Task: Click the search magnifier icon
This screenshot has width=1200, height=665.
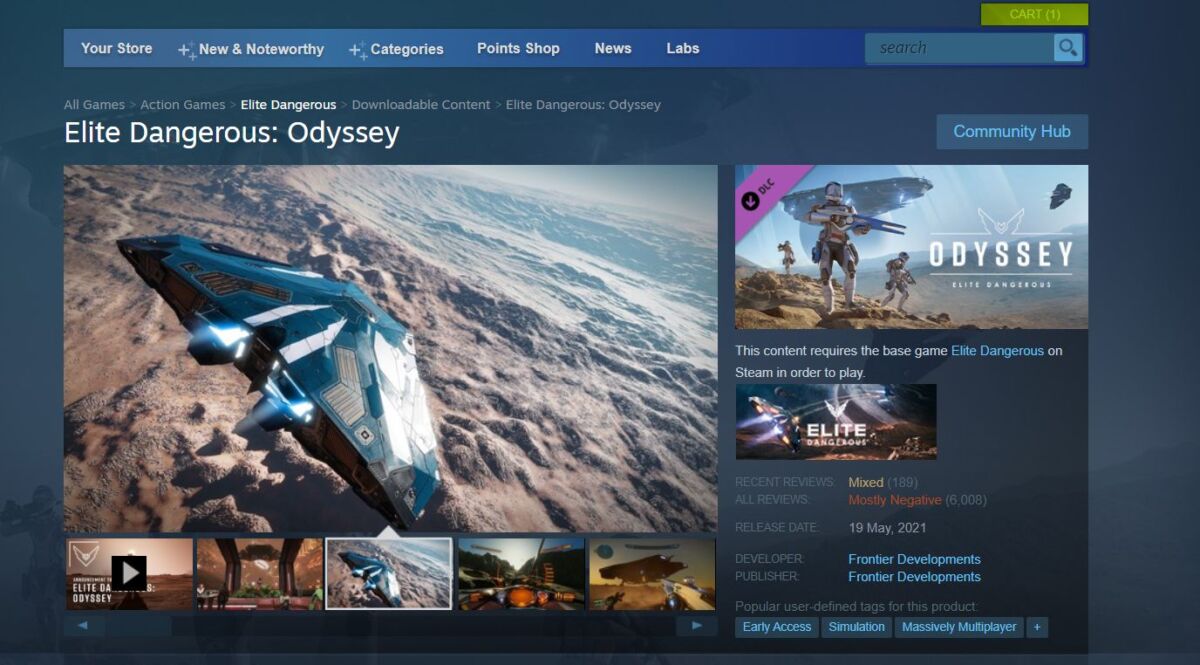Action: coord(1068,47)
